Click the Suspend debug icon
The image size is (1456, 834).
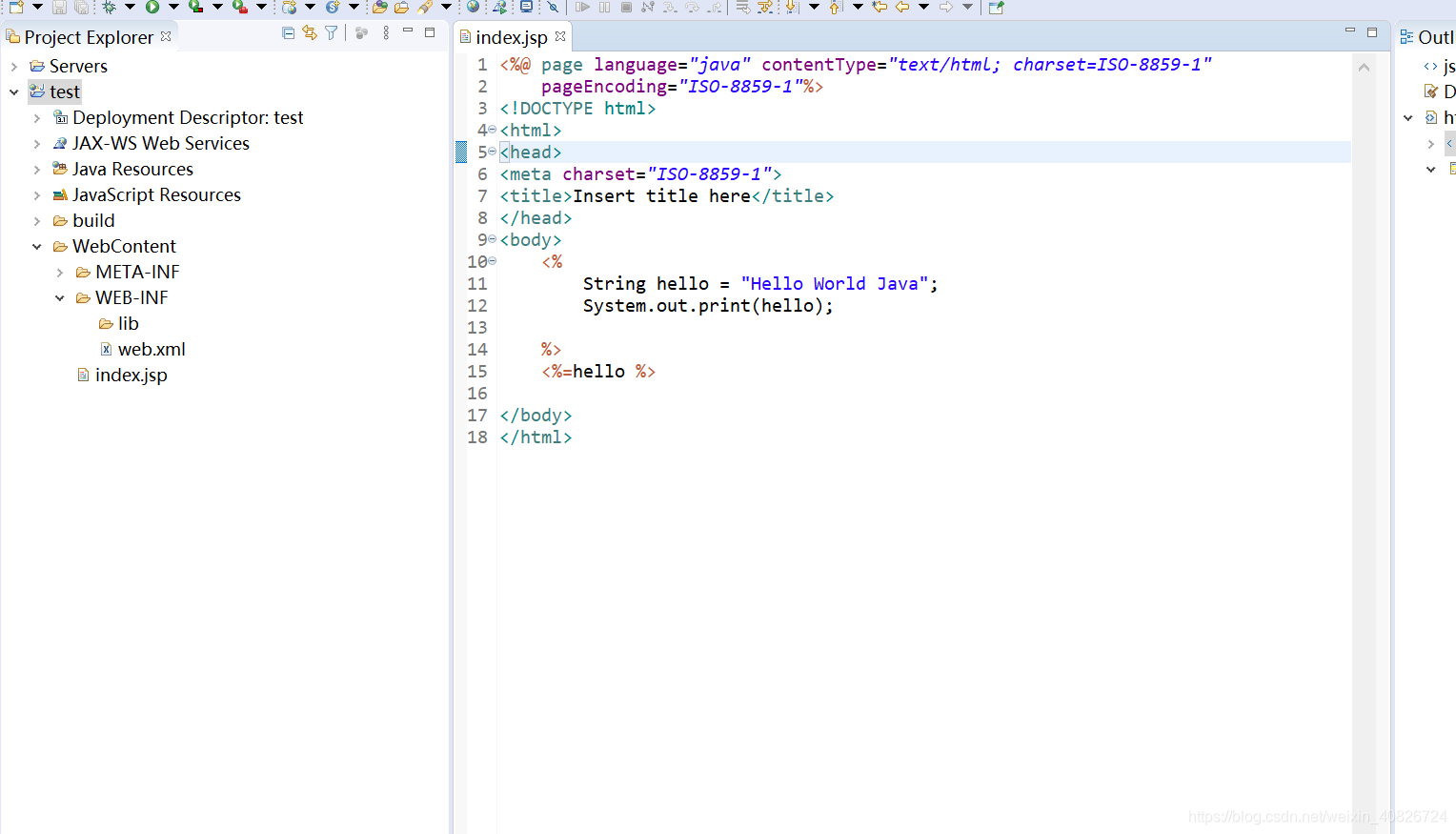[604, 7]
